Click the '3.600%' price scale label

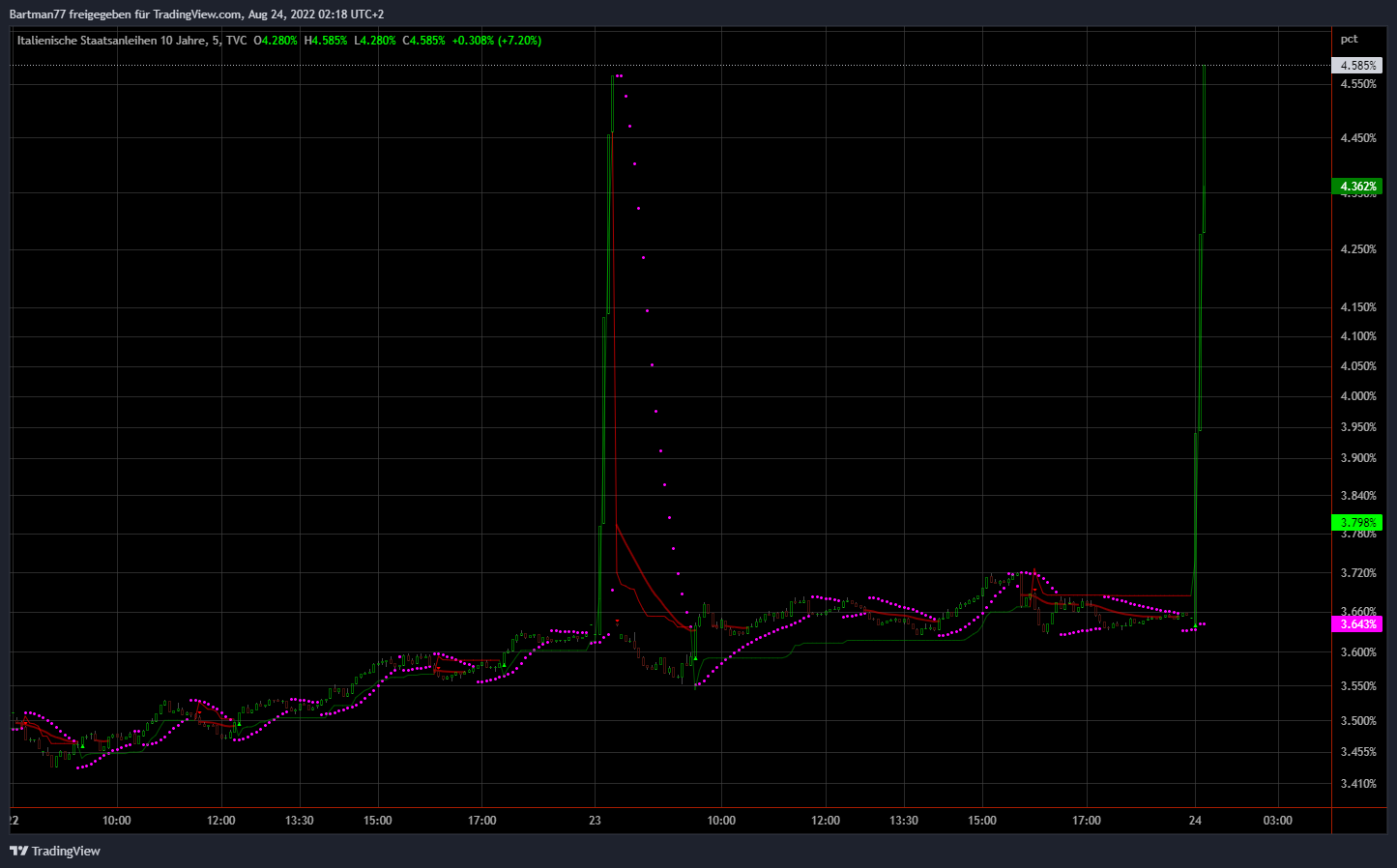coord(1358,652)
